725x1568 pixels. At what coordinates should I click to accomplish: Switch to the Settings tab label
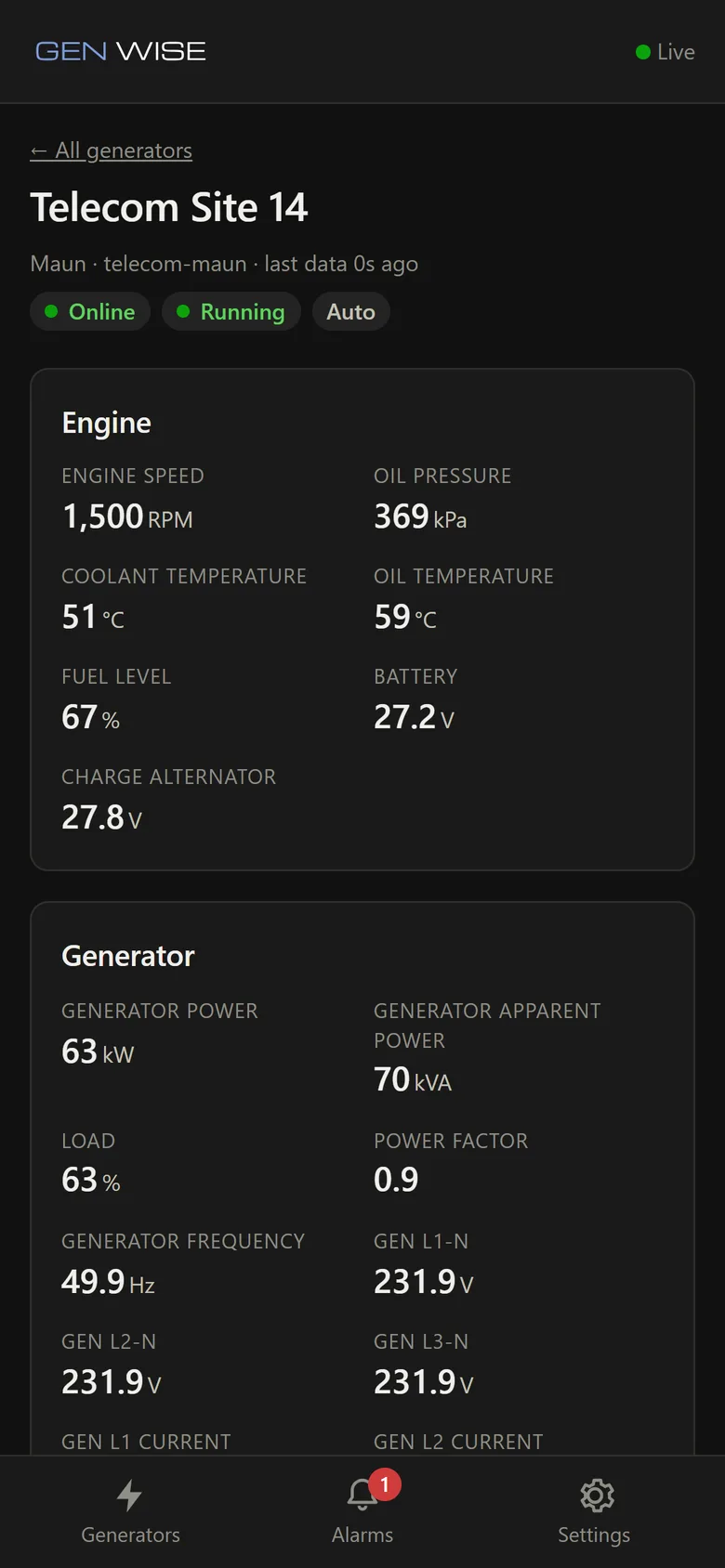(594, 1535)
